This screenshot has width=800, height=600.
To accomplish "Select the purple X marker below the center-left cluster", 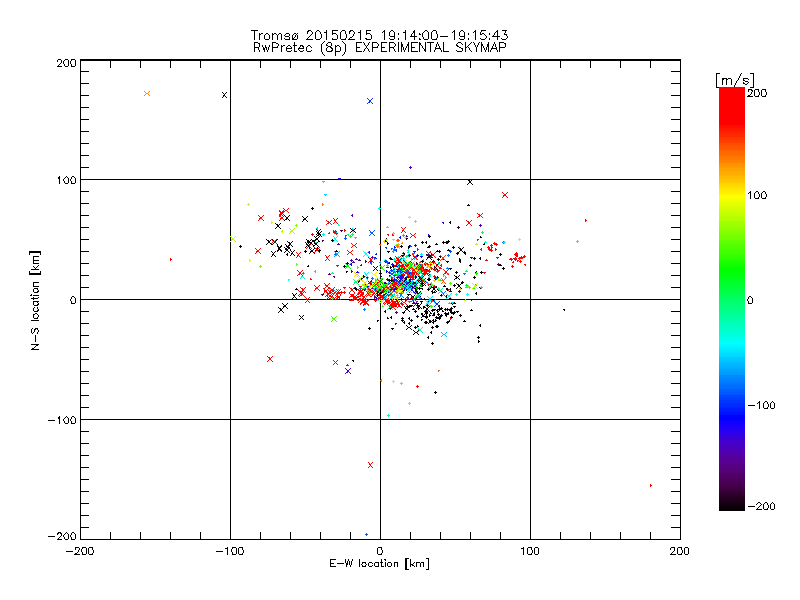I will [x=348, y=371].
